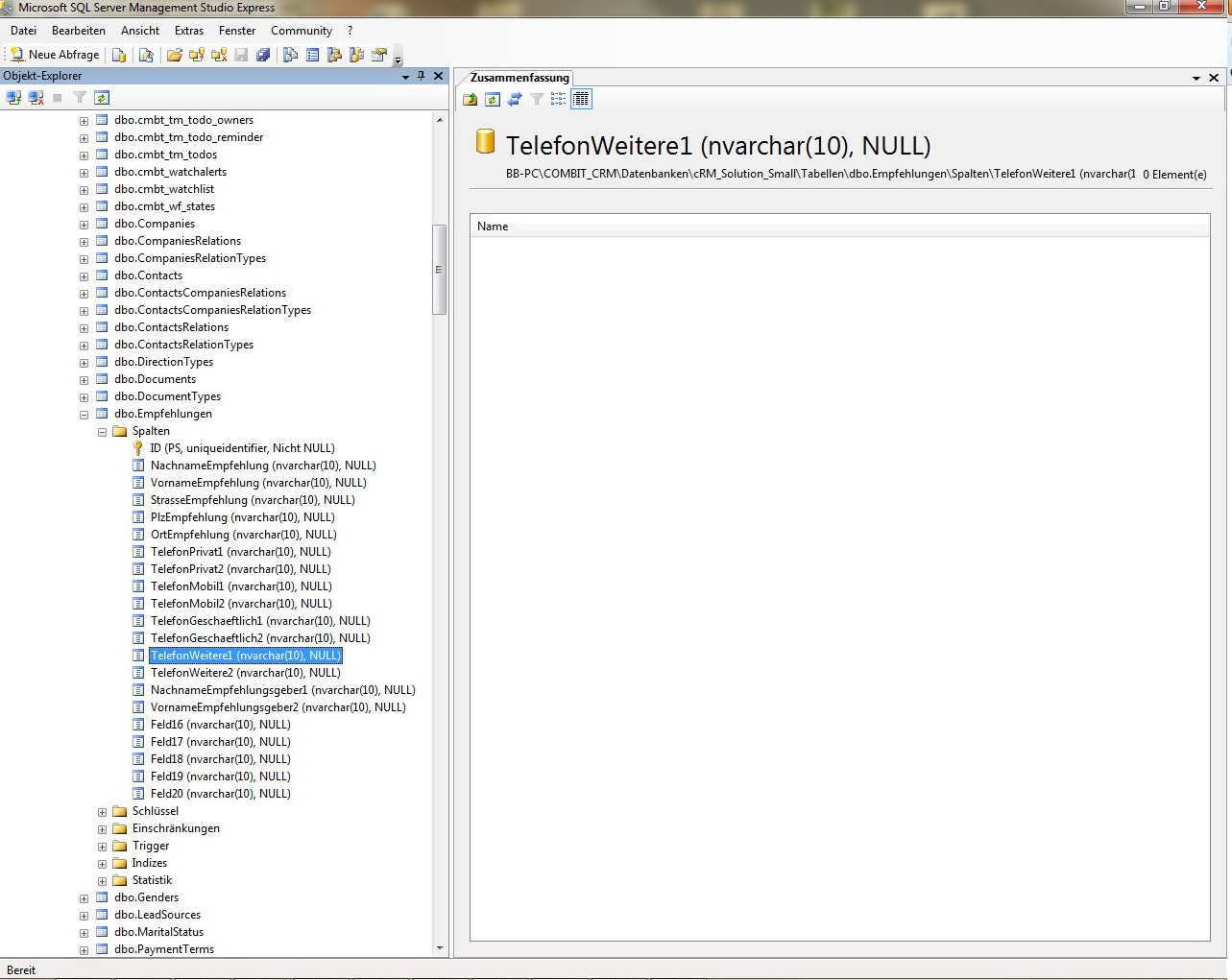The image size is (1232, 980).
Task: Open the Fenster menu
Action: pyautogui.click(x=237, y=31)
